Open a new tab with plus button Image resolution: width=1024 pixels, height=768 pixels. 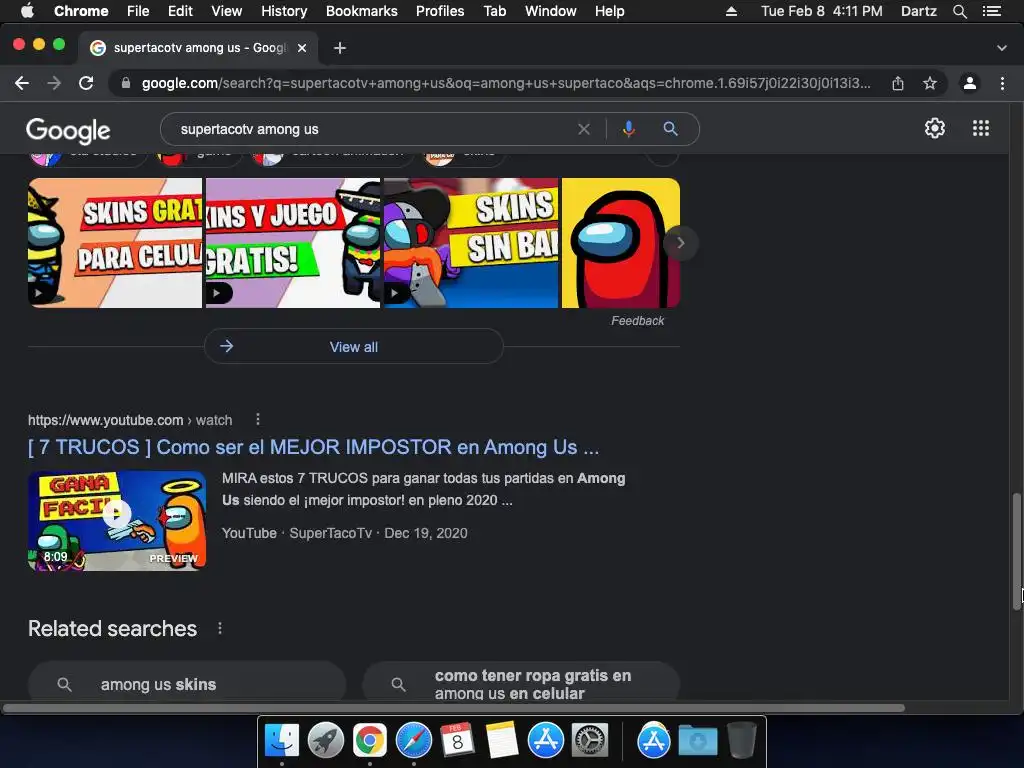tap(340, 48)
